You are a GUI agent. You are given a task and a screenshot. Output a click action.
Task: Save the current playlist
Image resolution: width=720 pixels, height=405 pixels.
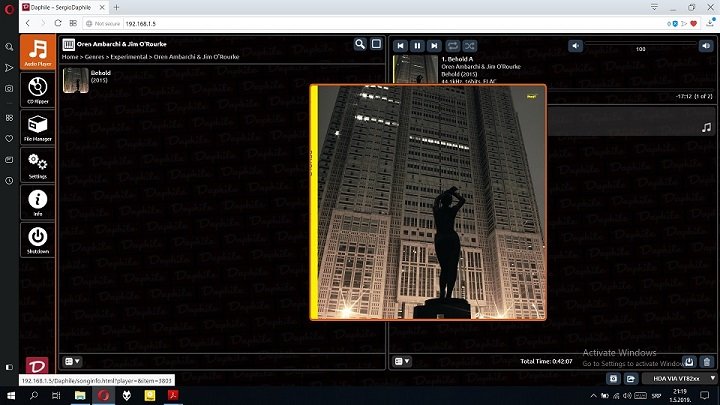pyautogui.click(x=689, y=361)
